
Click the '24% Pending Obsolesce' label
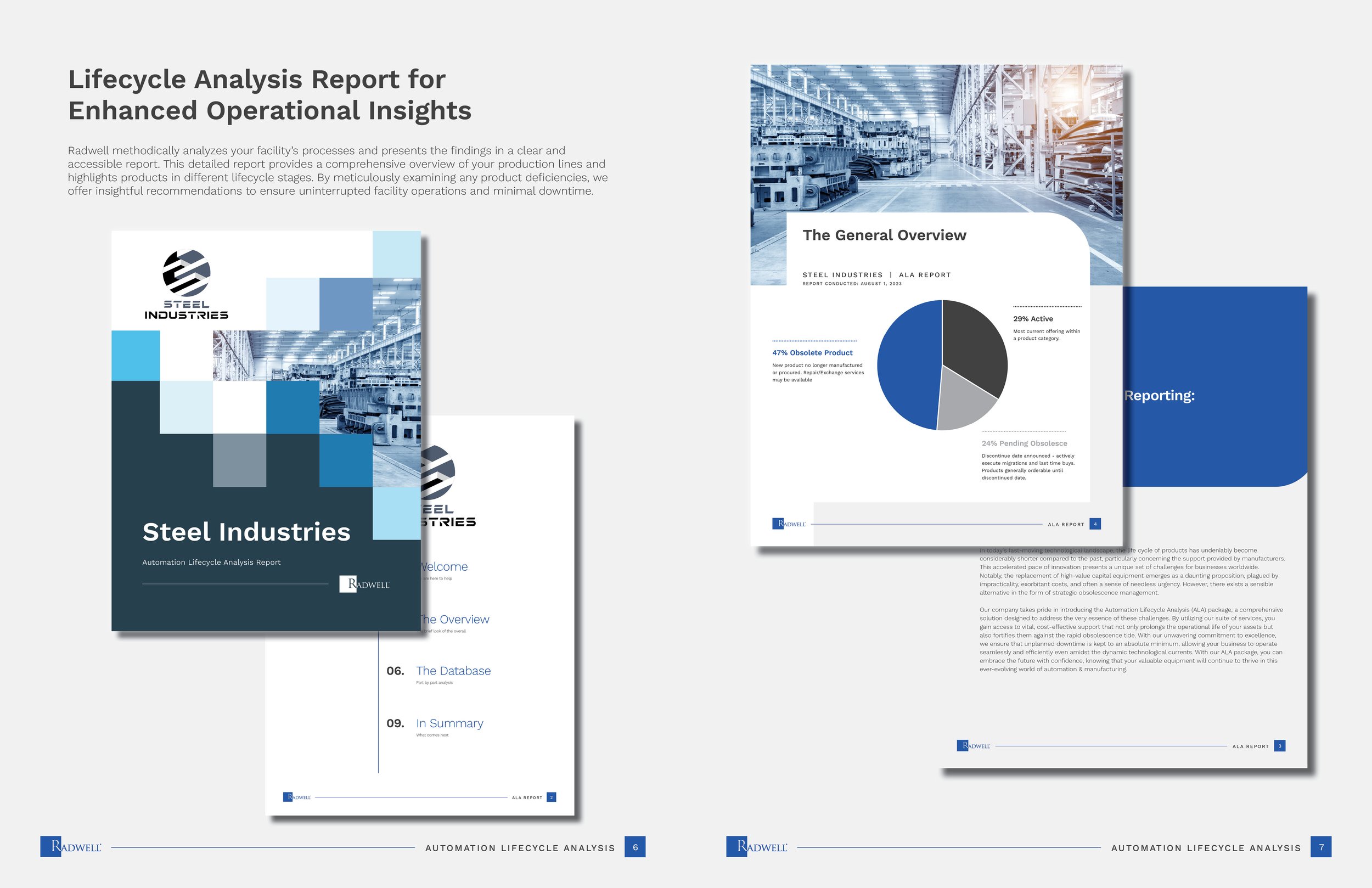1024,443
